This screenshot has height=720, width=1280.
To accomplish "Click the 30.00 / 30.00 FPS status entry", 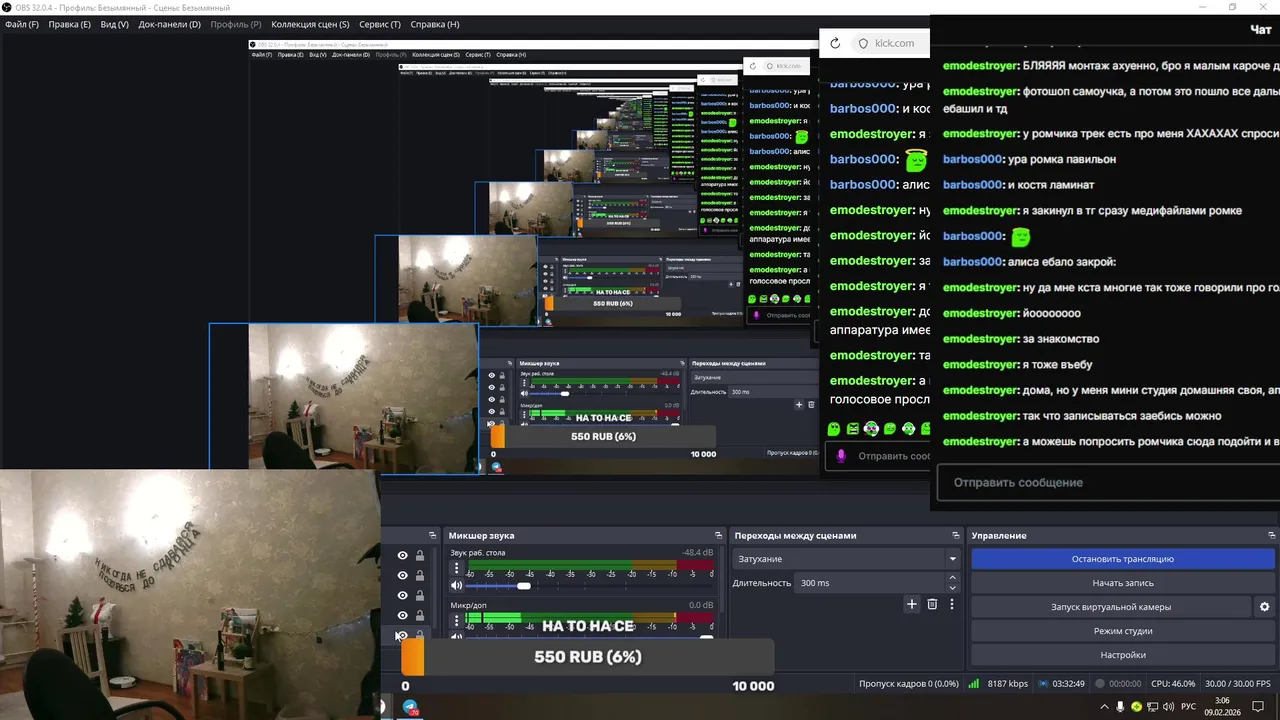I will point(1237,684).
